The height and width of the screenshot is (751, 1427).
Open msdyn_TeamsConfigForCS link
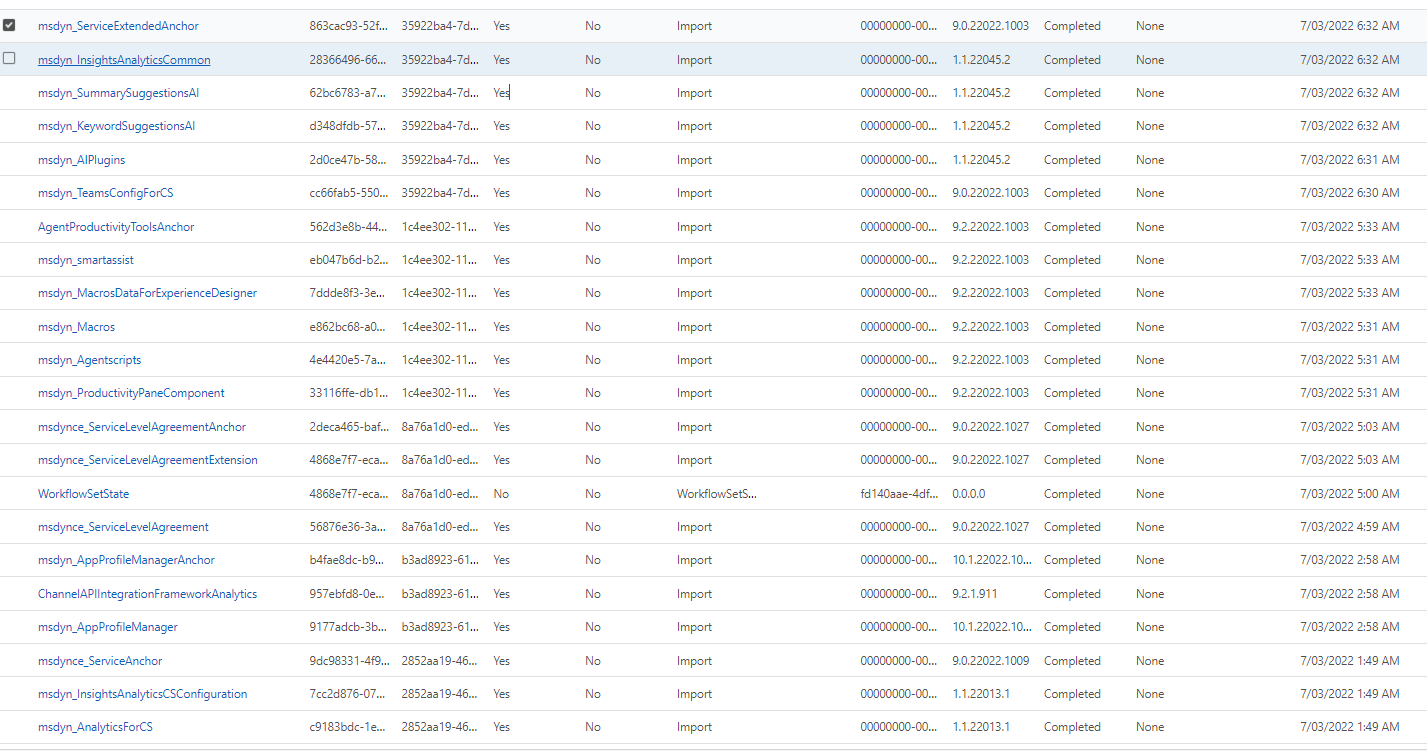point(105,193)
